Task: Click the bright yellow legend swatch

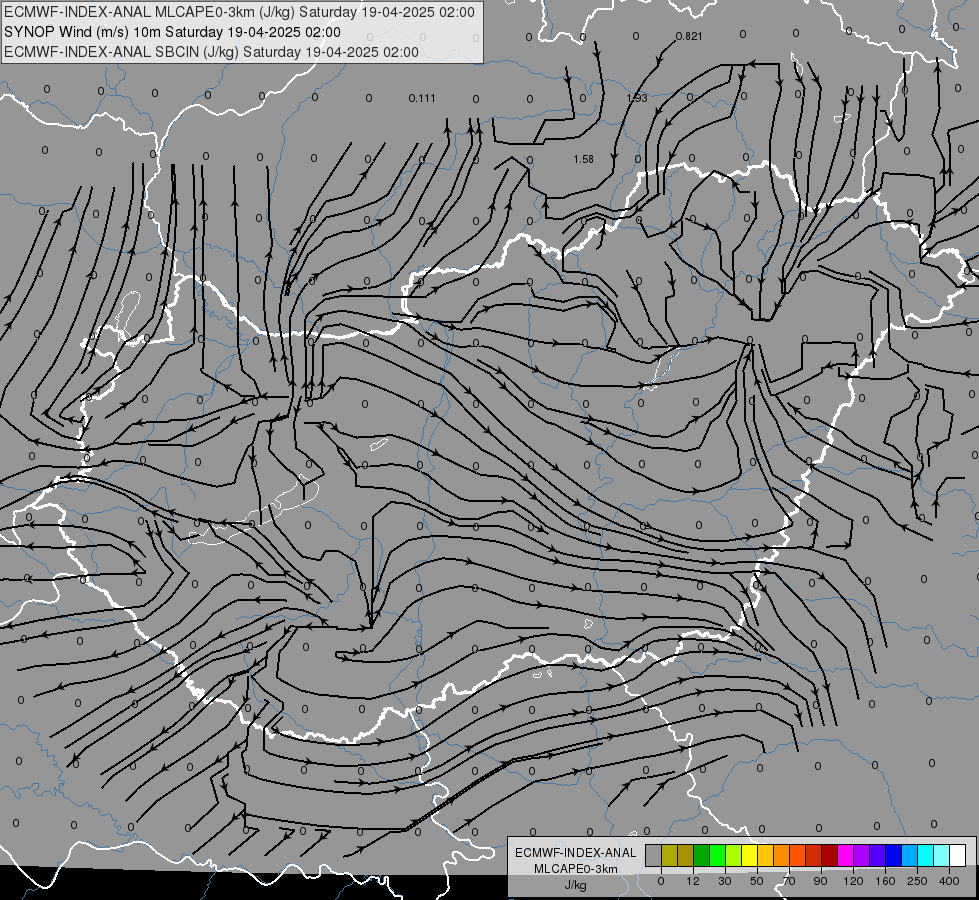Action: [x=750, y=855]
